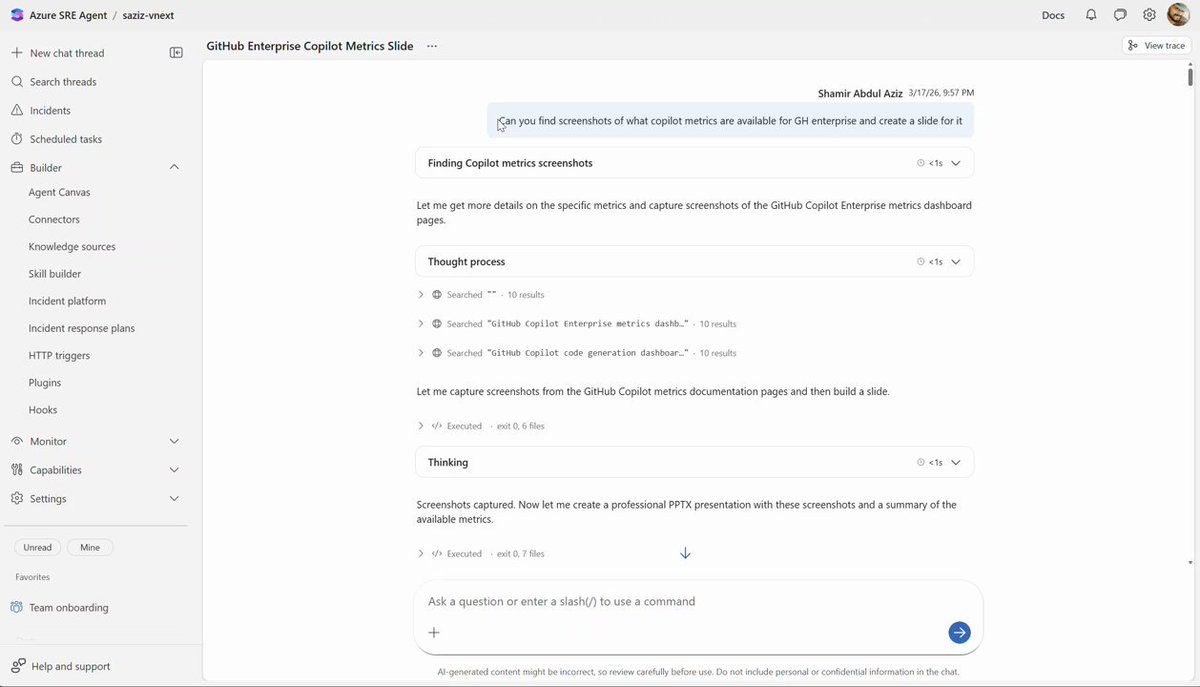Click the View trace button

pyautogui.click(x=1156, y=45)
